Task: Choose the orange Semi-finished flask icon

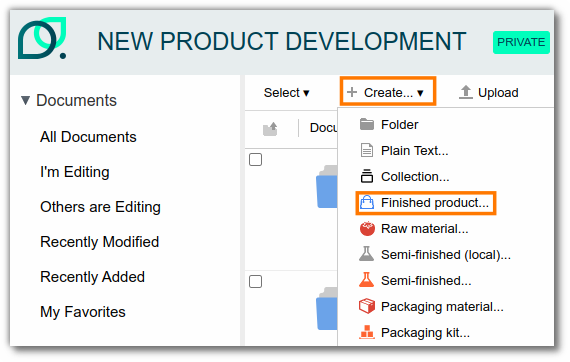Action: coord(366,280)
